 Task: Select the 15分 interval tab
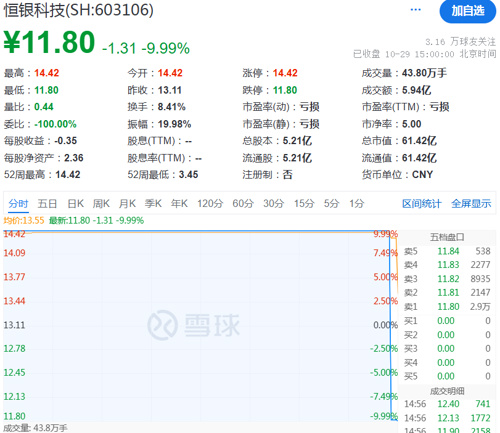pyautogui.click(x=304, y=203)
